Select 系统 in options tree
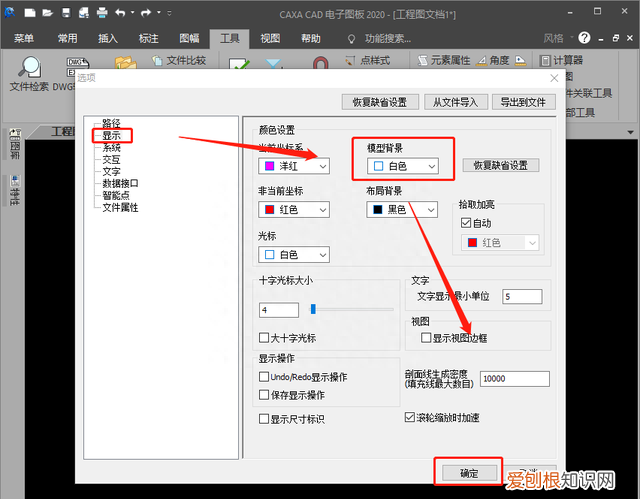 (111, 147)
